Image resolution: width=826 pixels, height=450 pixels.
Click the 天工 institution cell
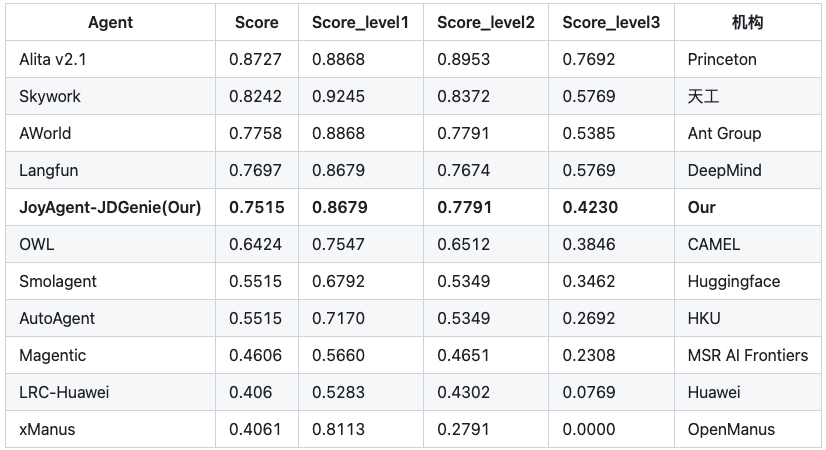pos(747,96)
